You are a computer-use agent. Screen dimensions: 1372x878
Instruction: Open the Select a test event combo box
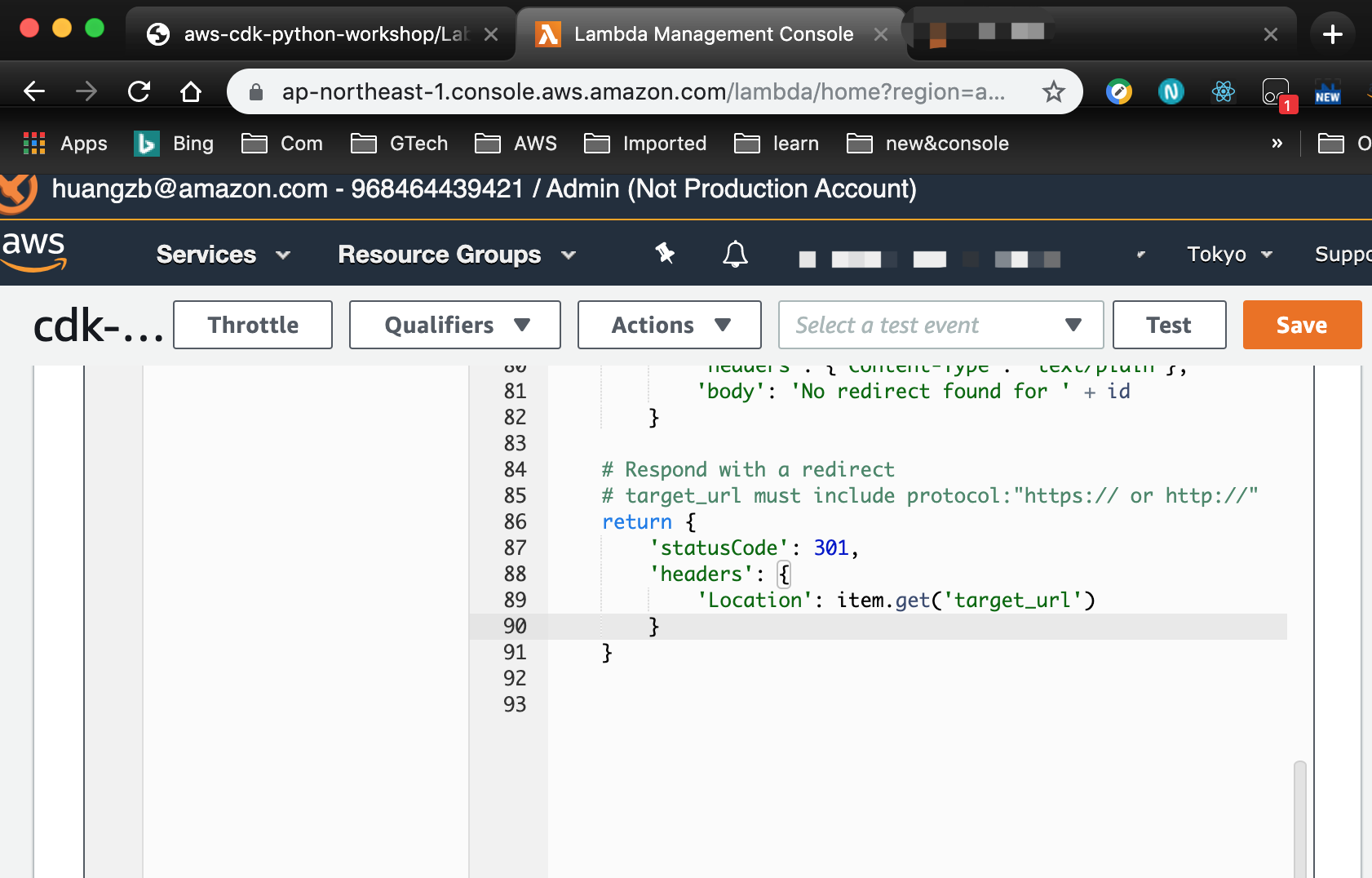coord(940,325)
